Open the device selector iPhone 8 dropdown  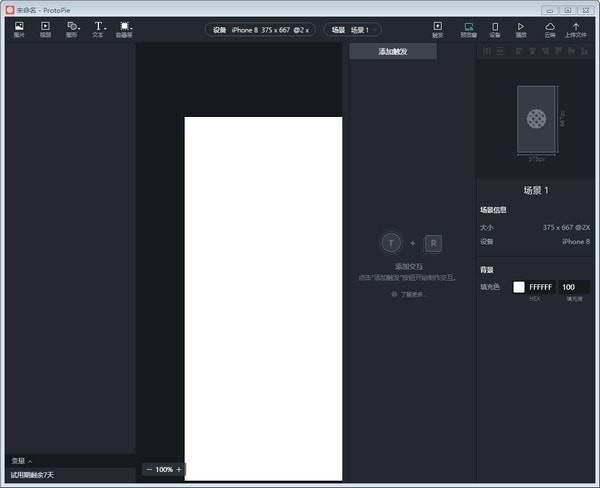tap(258, 30)
